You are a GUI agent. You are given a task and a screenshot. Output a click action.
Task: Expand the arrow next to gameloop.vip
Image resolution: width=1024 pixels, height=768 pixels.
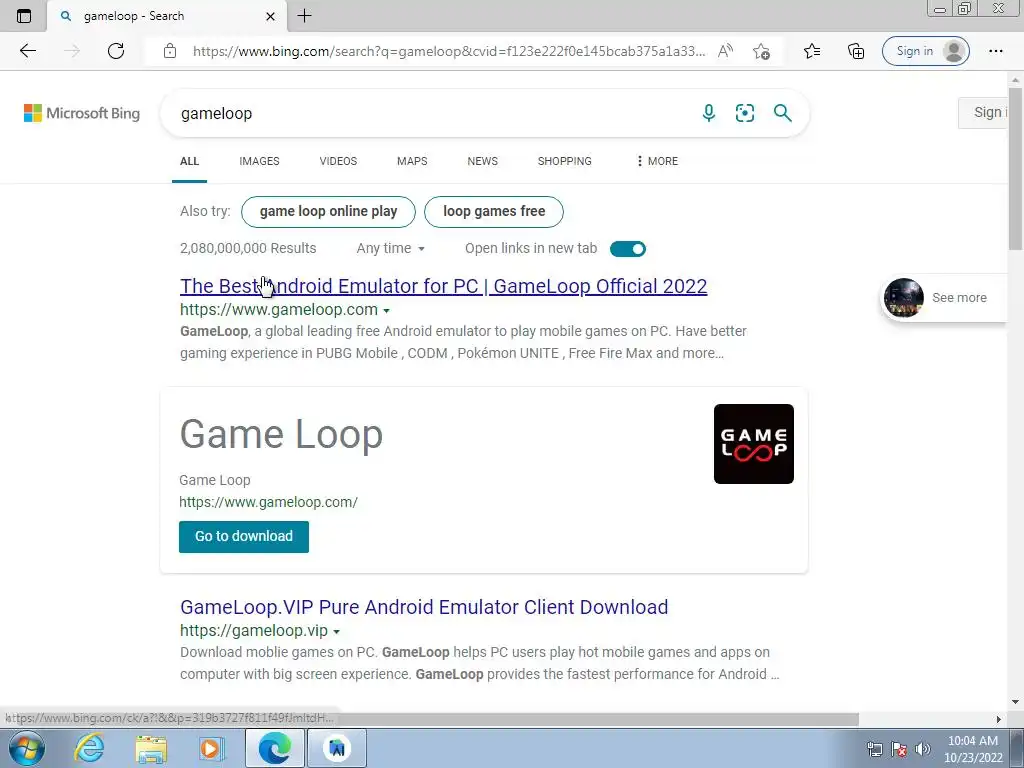click(336, 632)
